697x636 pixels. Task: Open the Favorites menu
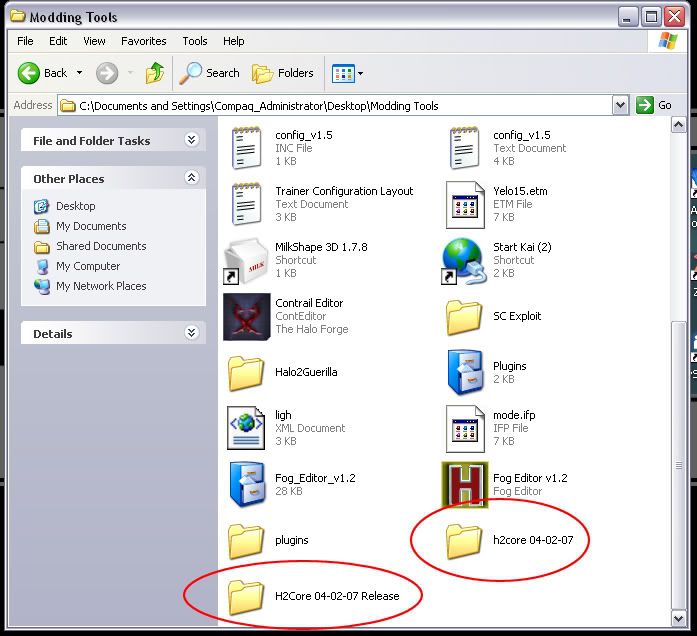tap(144, 41)
